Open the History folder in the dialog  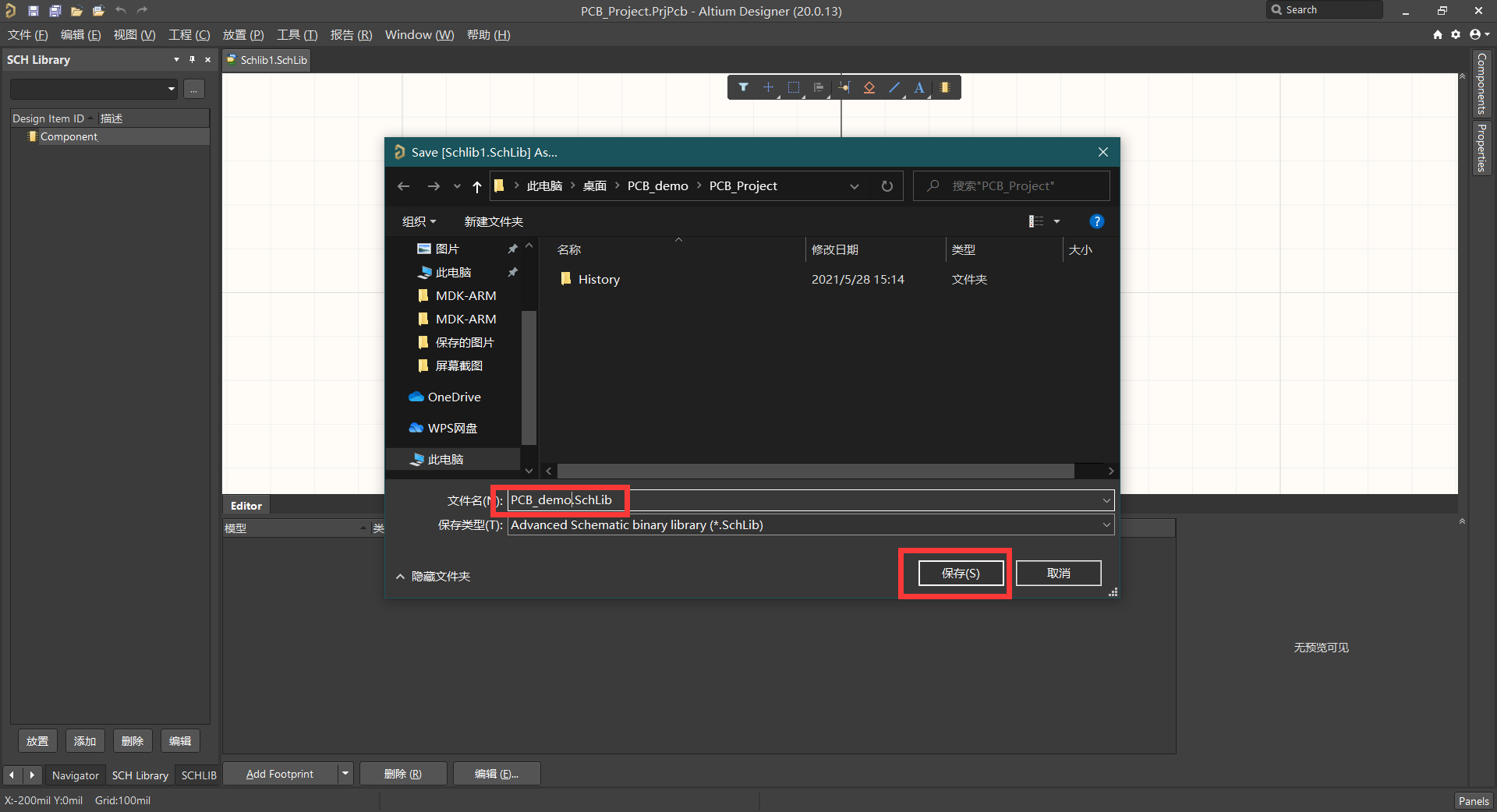[598, 279]
